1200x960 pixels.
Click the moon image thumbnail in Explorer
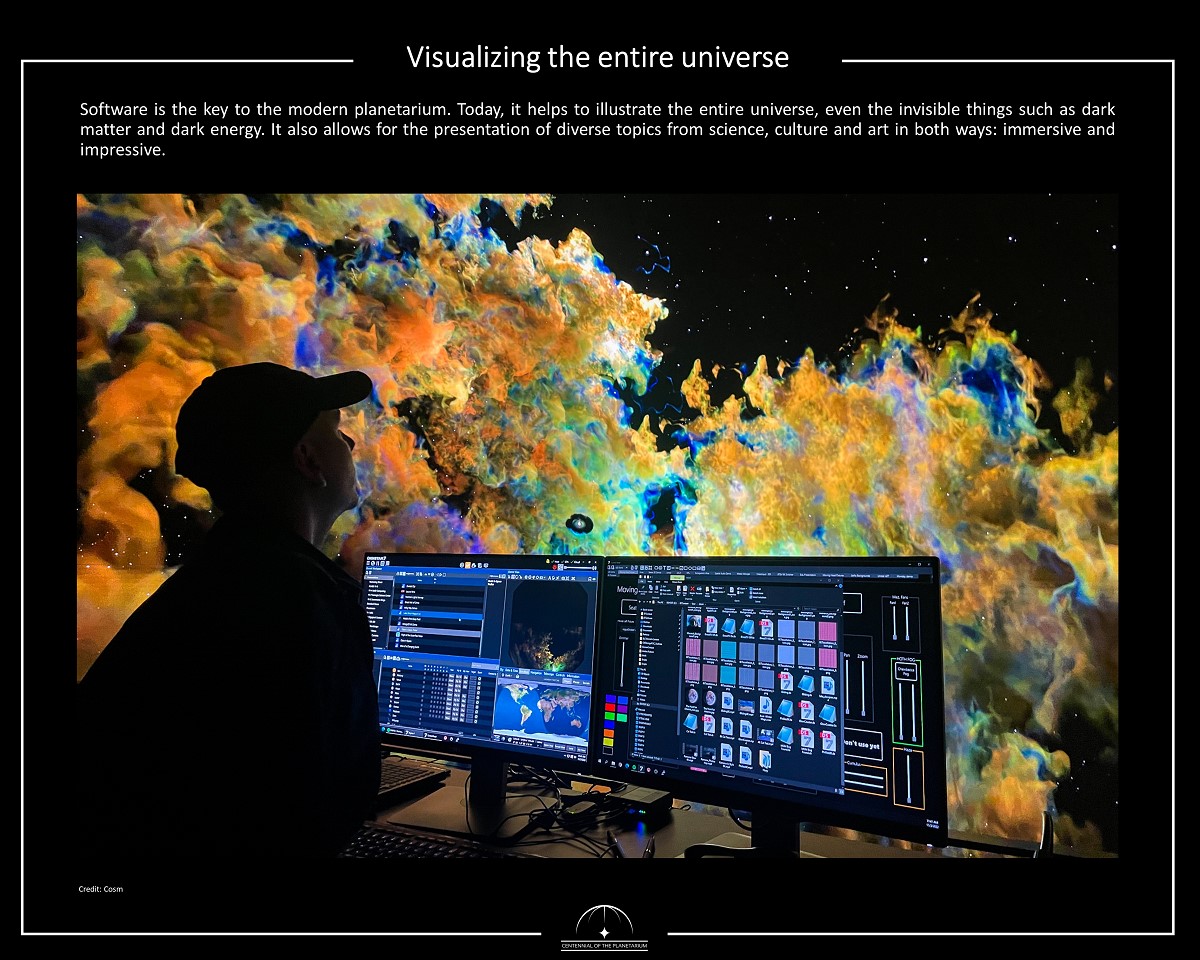(x=692, y=697)
